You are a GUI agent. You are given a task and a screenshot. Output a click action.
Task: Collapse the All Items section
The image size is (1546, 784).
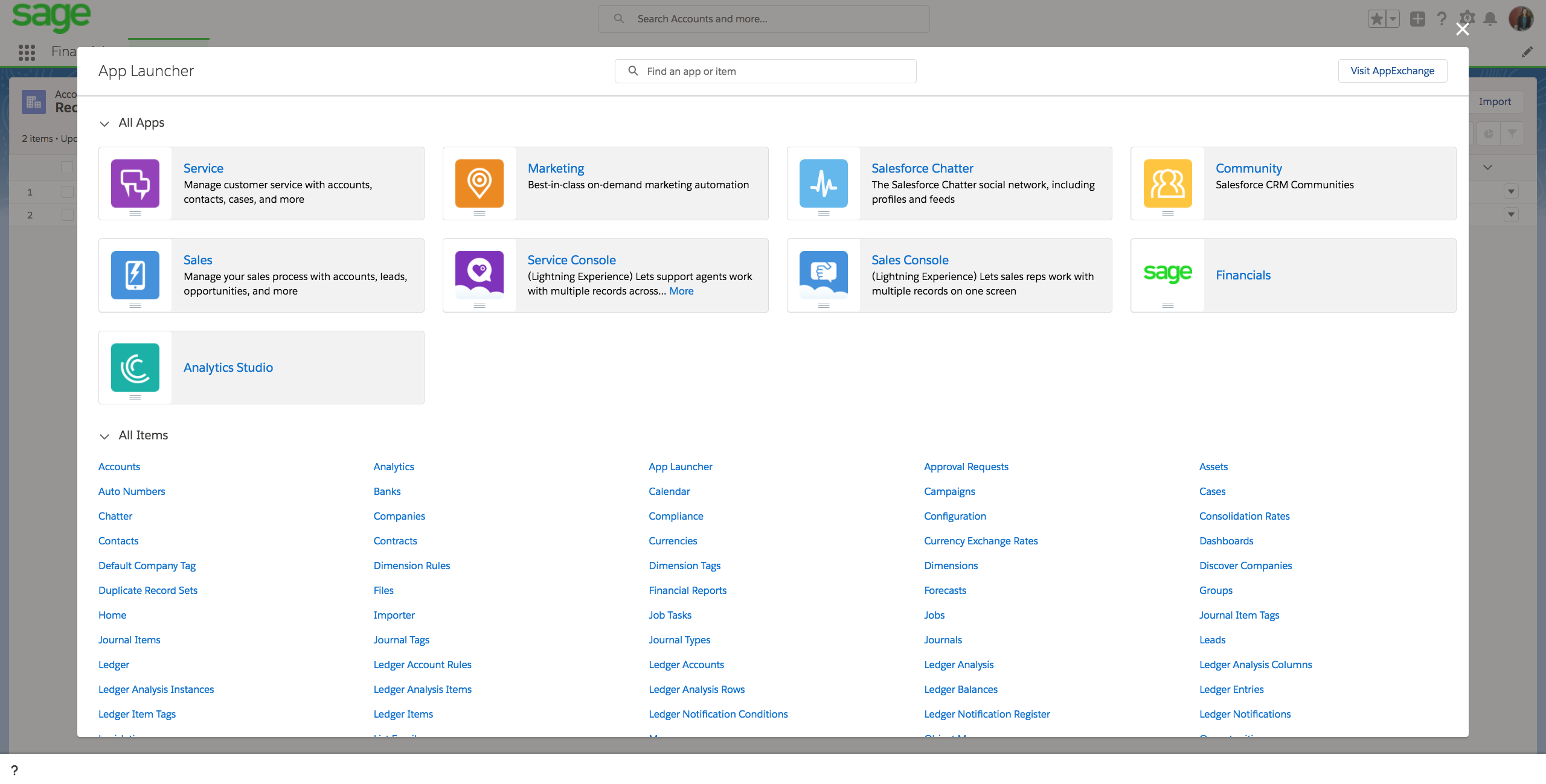click(x=104, y=436)
